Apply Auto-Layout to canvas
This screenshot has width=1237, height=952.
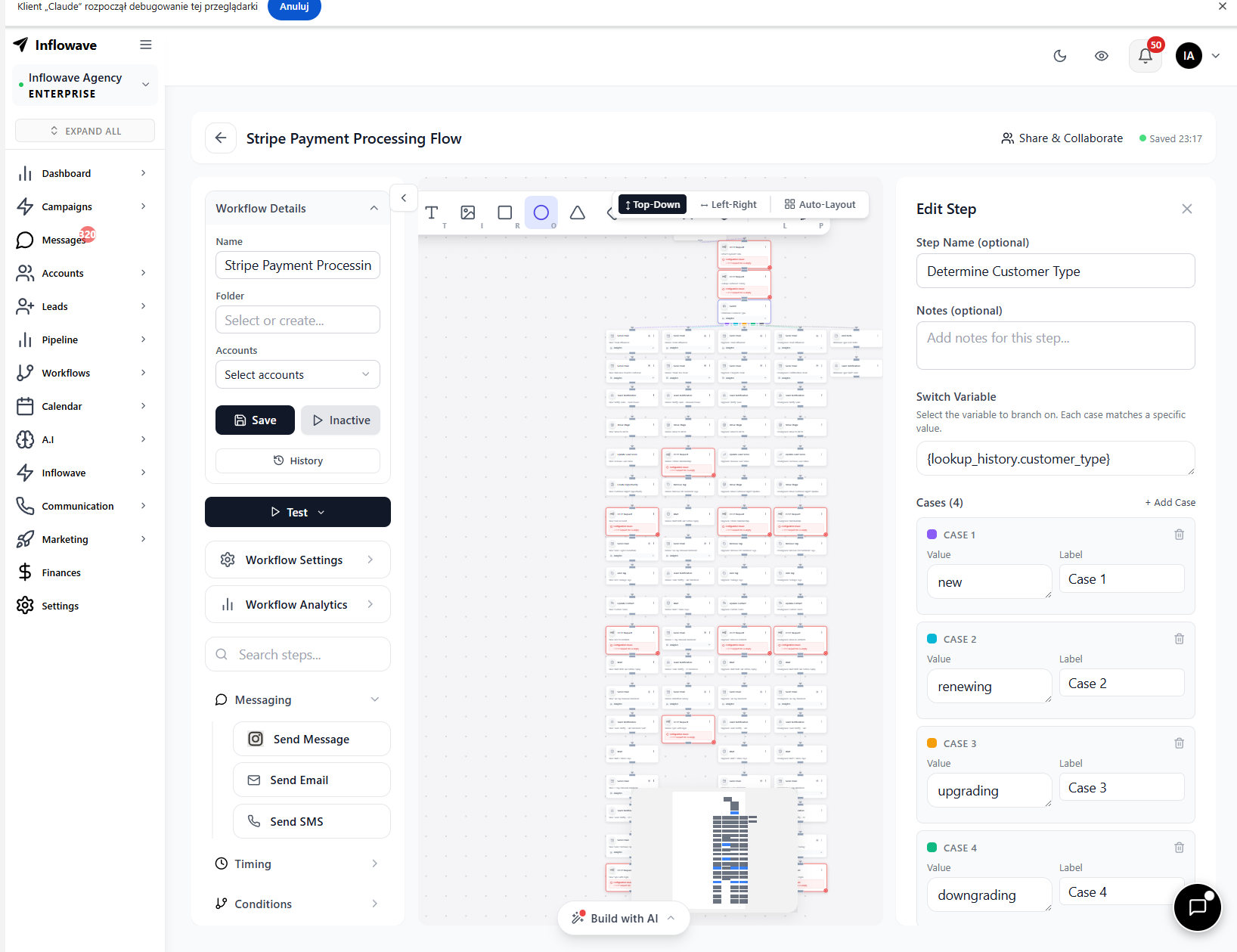click(x=820, y=204)
